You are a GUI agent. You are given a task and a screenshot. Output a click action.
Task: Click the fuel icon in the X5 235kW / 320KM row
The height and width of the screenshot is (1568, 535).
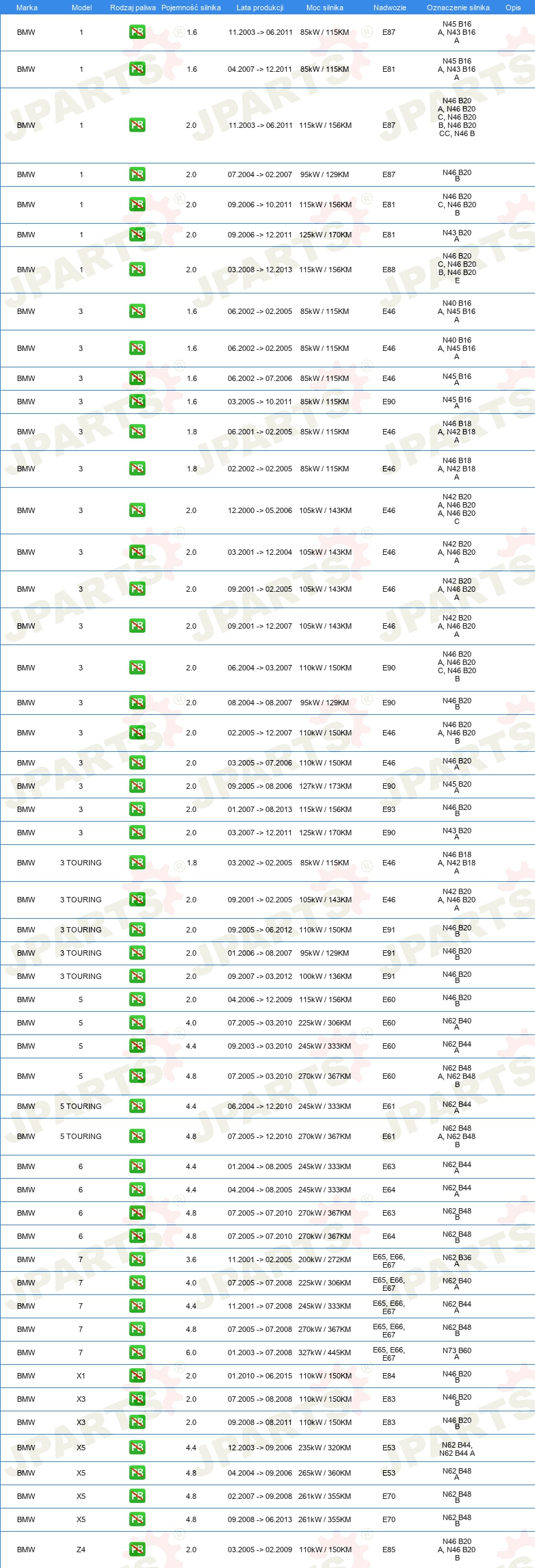click(137, 1447)
